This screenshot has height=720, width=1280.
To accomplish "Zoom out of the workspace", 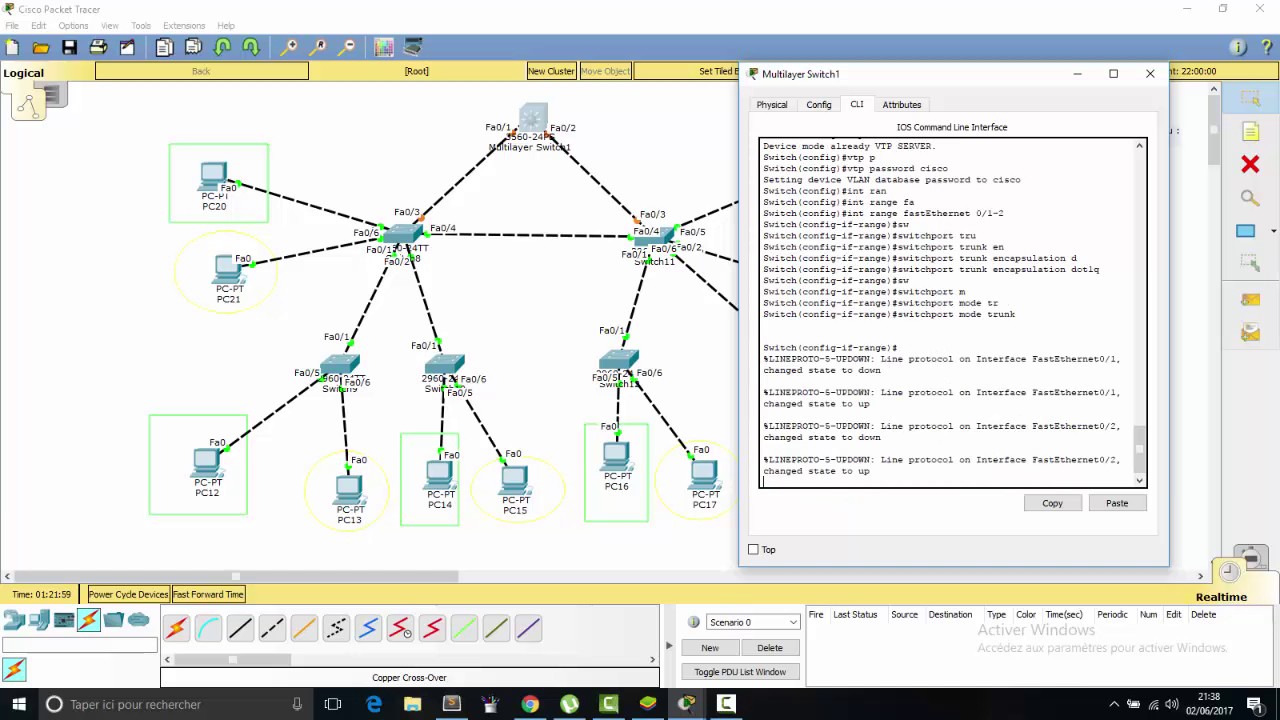I will [347, 47].
